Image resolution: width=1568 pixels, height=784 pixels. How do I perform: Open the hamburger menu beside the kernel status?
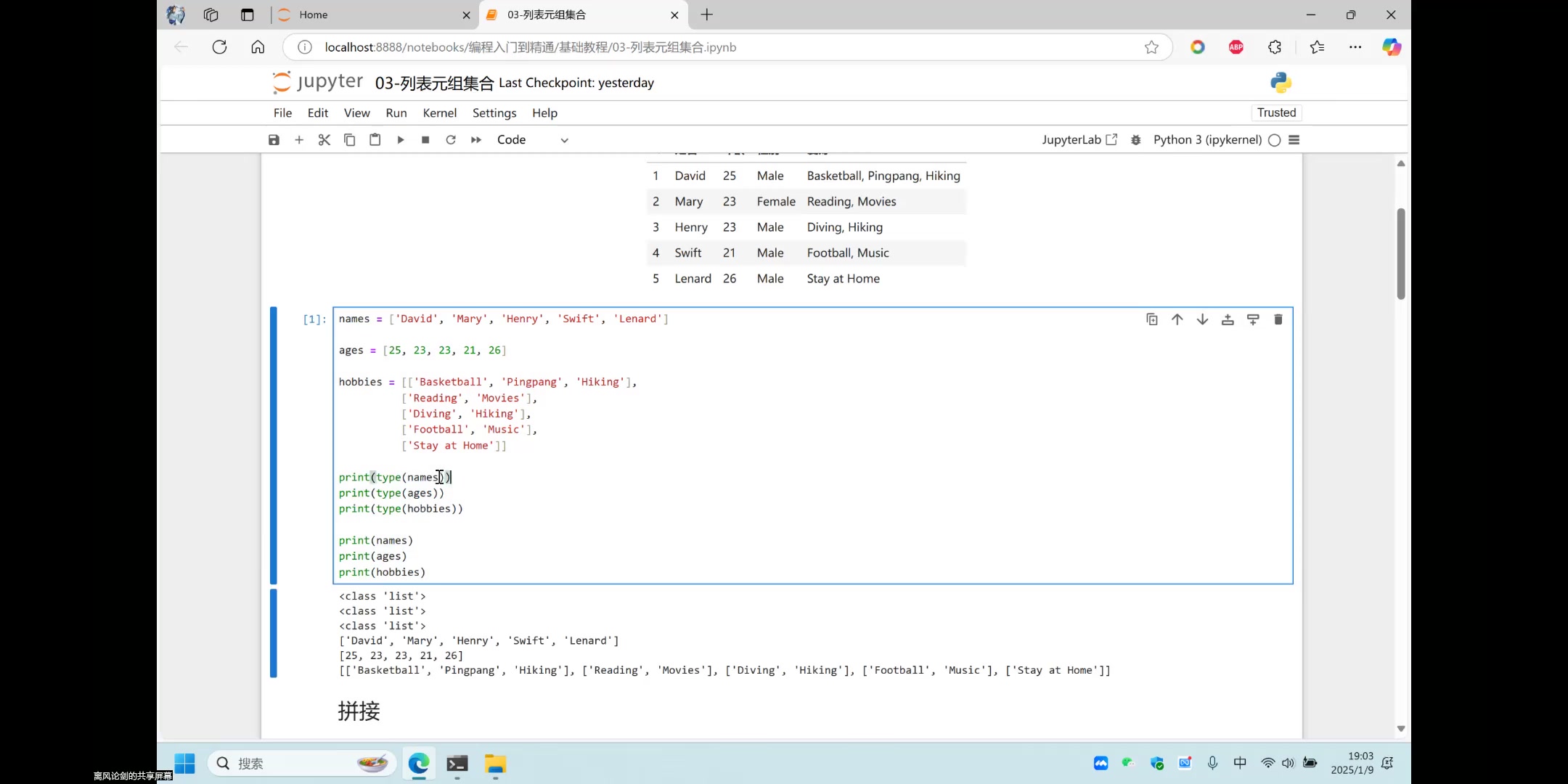pyautogui.click(x=1294, y=140)
